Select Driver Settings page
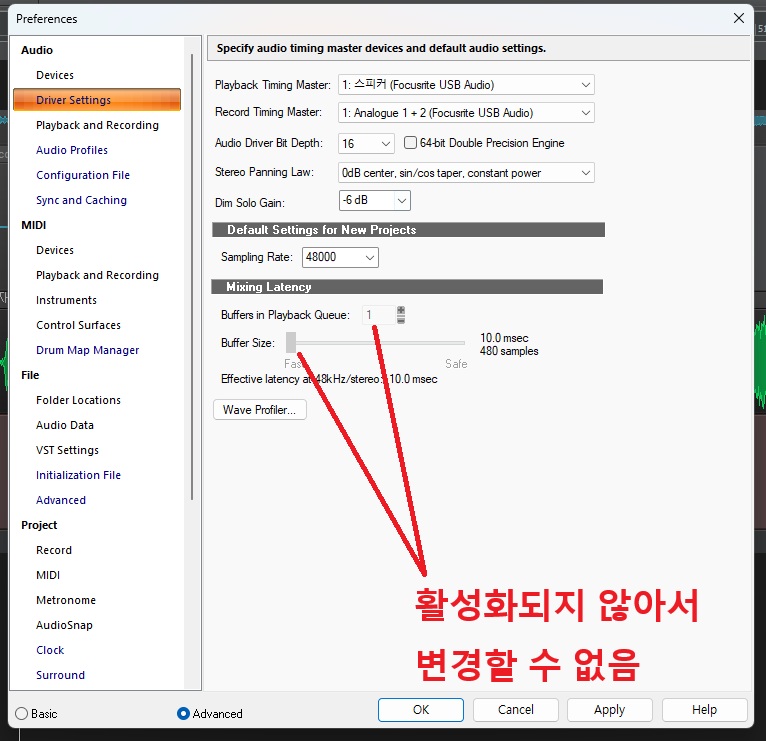 [x=97, y=100]
